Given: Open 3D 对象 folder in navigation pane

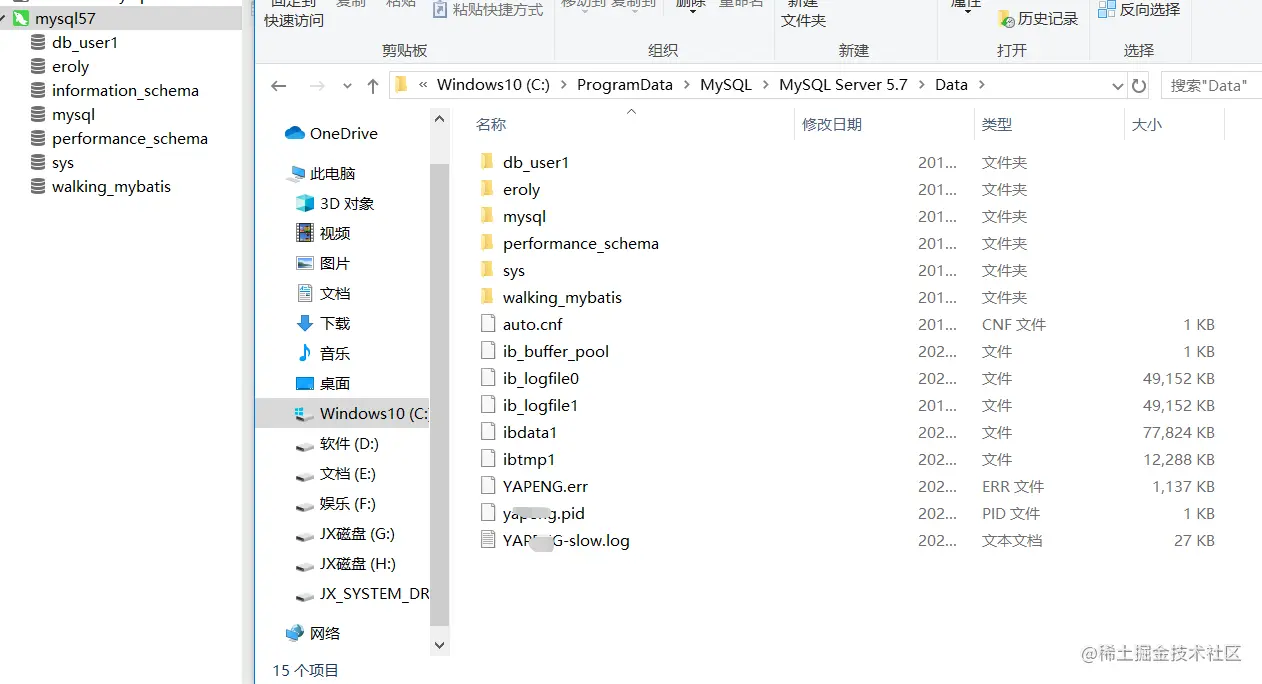Looking at the screenshot, I should point(335,203).
